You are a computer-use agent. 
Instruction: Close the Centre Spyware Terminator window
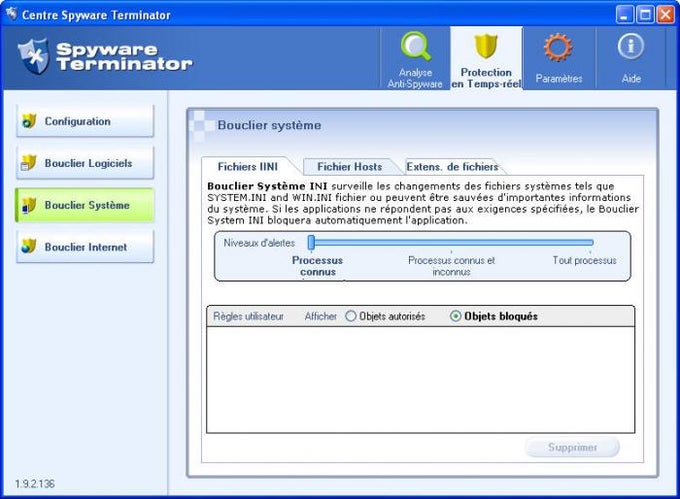pyautogui.click(x=665, y=15)
